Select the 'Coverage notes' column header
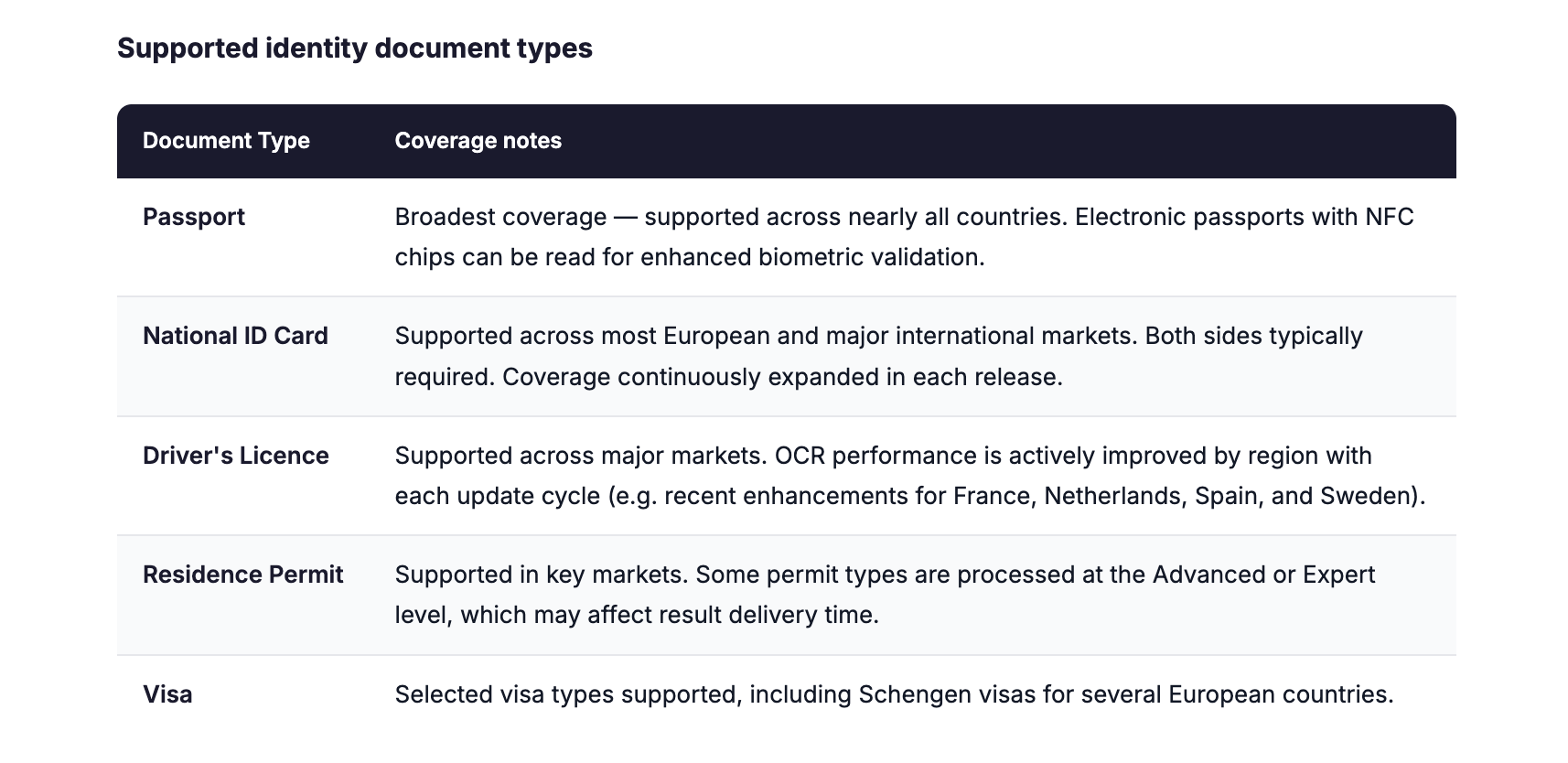Screen dimensions: 1568x763 pyautogui.click(x=478, y=140)
